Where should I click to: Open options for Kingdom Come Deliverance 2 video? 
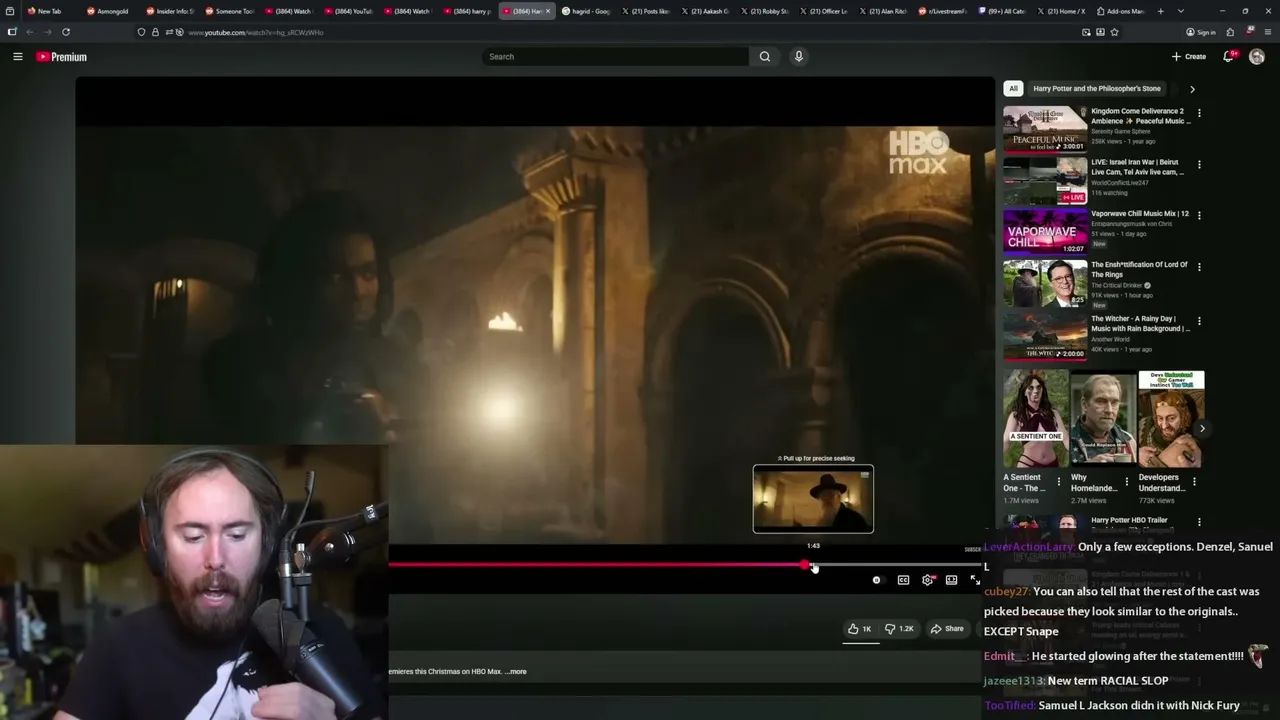pos(1199,113)
